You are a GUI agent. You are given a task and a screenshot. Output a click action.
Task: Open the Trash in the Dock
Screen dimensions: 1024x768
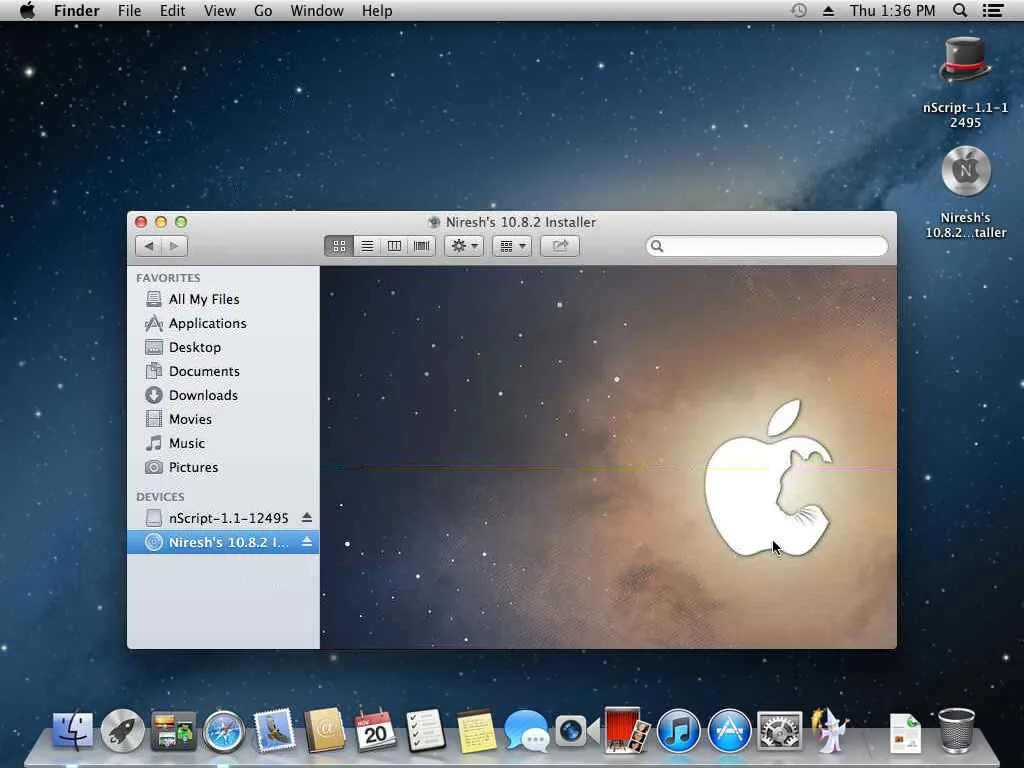pos(956,731)
